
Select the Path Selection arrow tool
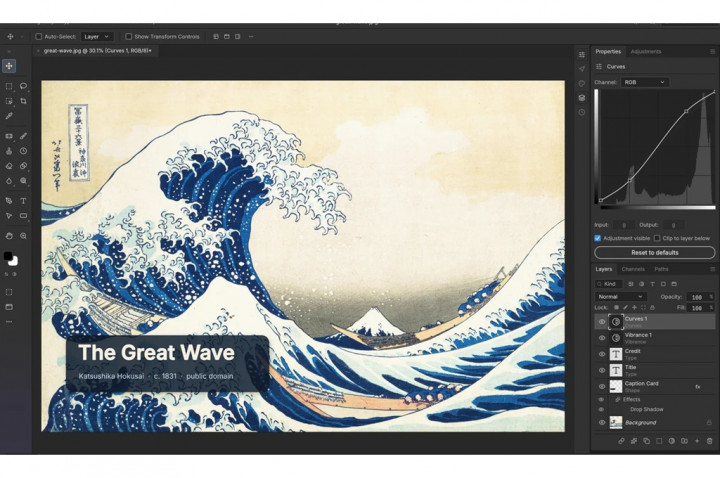(9, 216)
